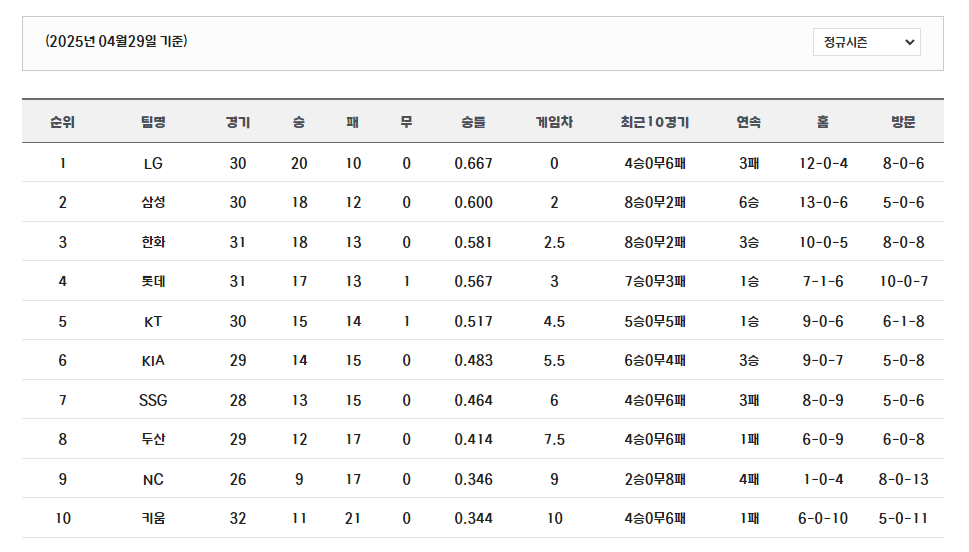Click the 방문 column header
Image resolution: width=969 pixels, height=552 pixels.
(x=903, y=122)
